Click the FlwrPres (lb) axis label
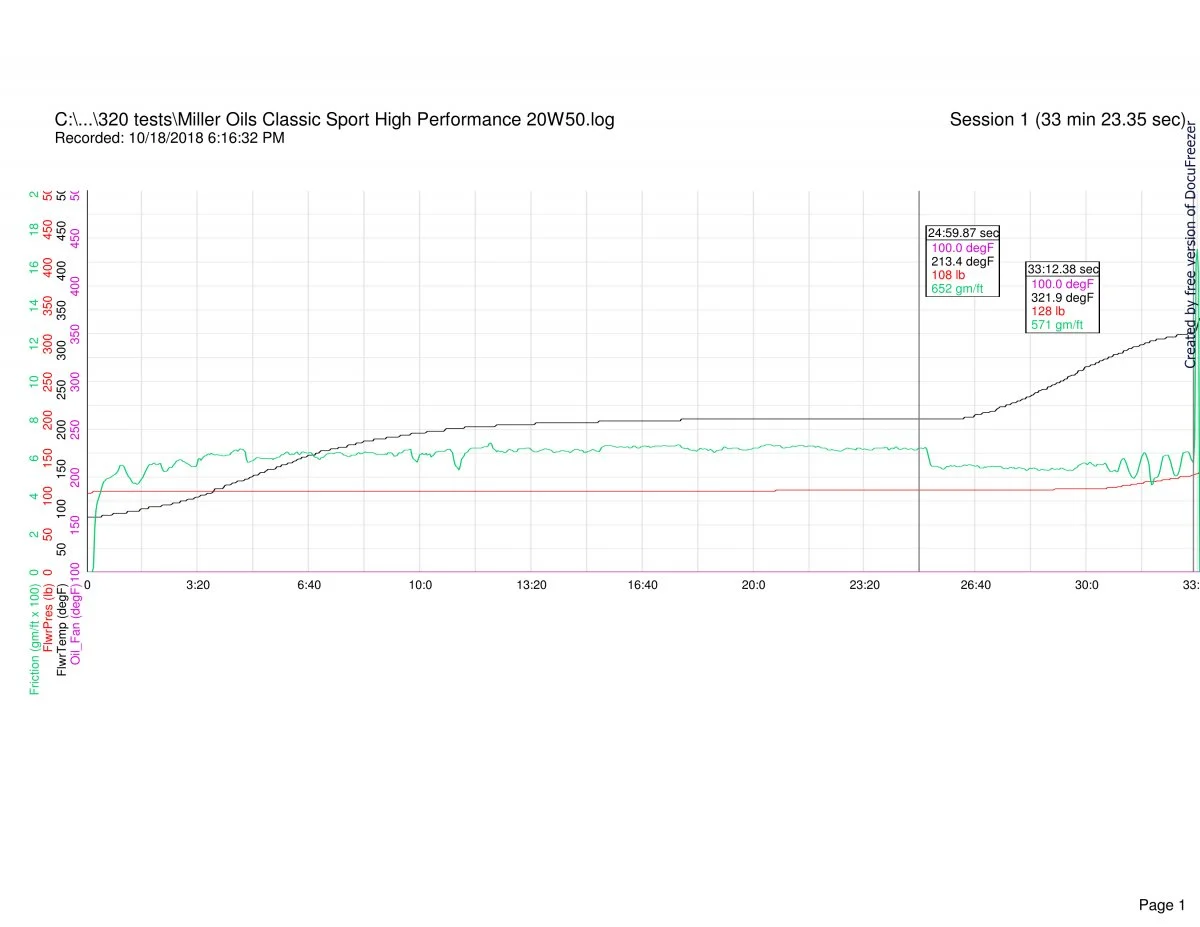This screenshot has height=927, width=1200. (49, 623)
